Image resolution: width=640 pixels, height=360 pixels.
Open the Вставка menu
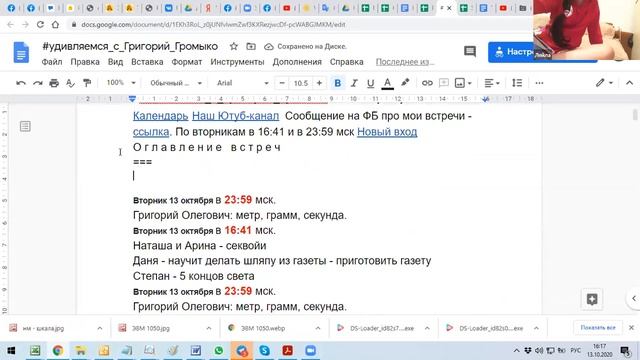[147, 62]
